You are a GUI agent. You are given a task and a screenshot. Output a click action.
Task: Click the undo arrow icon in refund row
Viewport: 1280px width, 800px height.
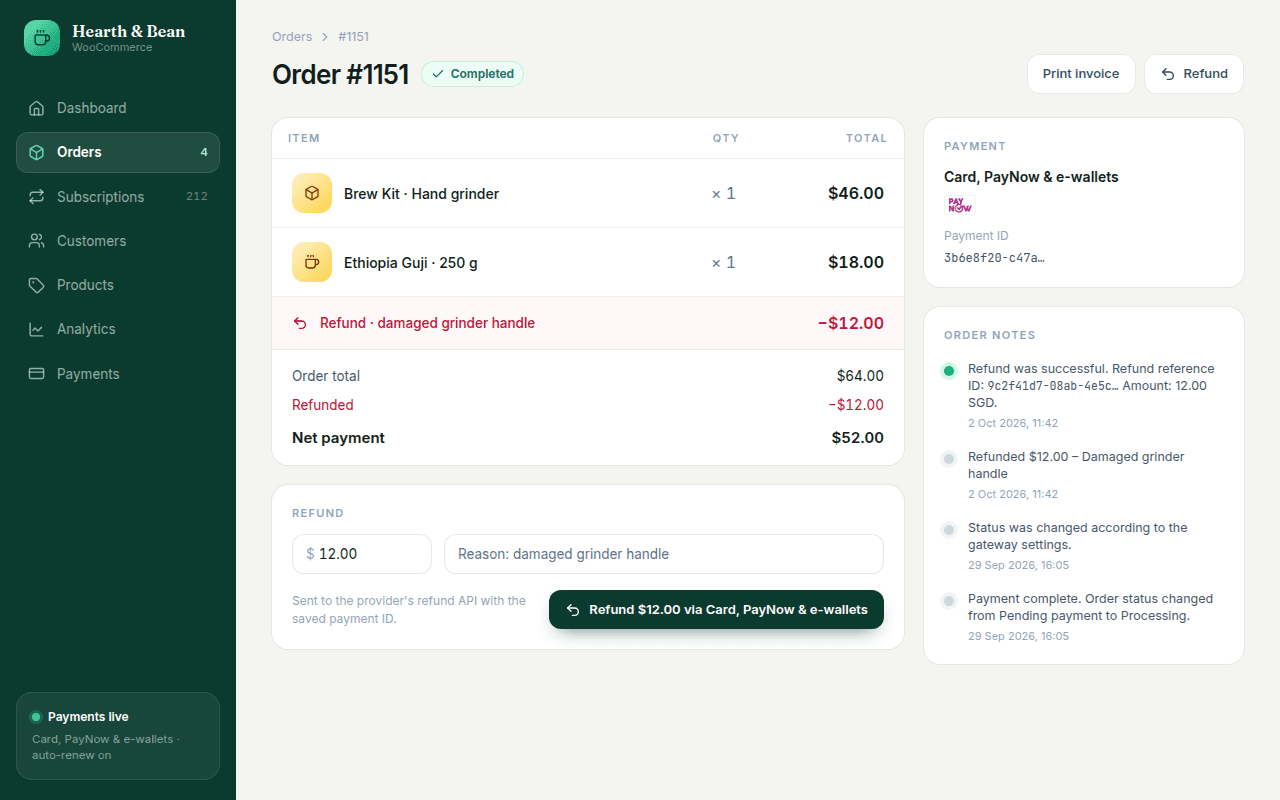tap(300, 323)
